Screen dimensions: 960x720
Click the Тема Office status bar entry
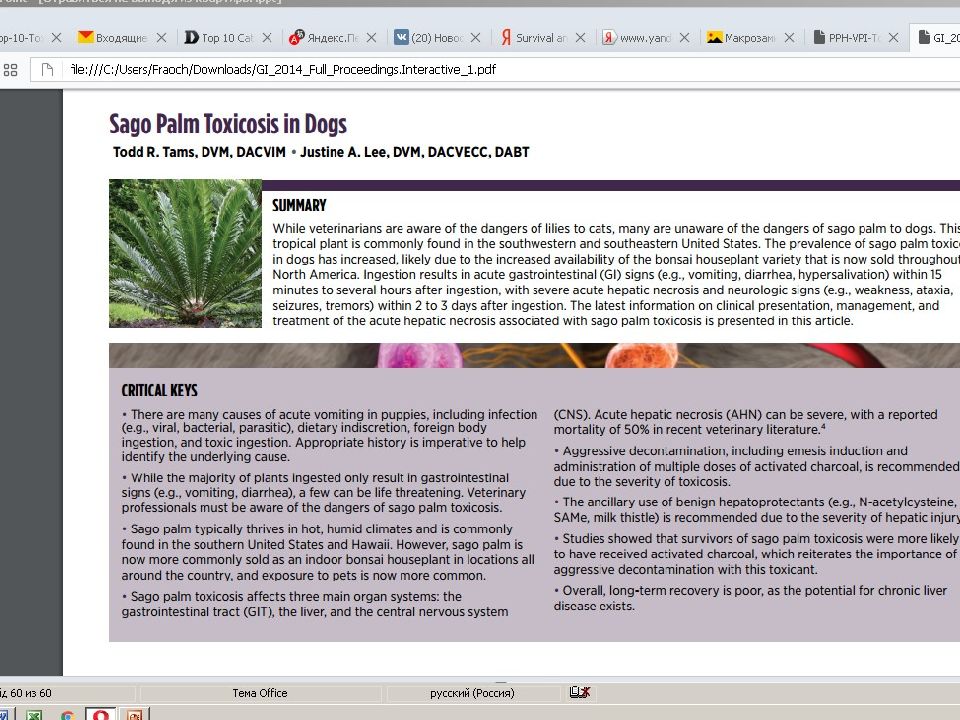[260, 693]
